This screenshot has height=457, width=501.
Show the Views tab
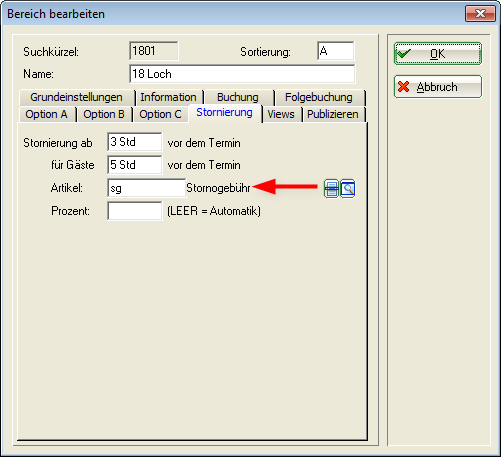coord(281,114)
